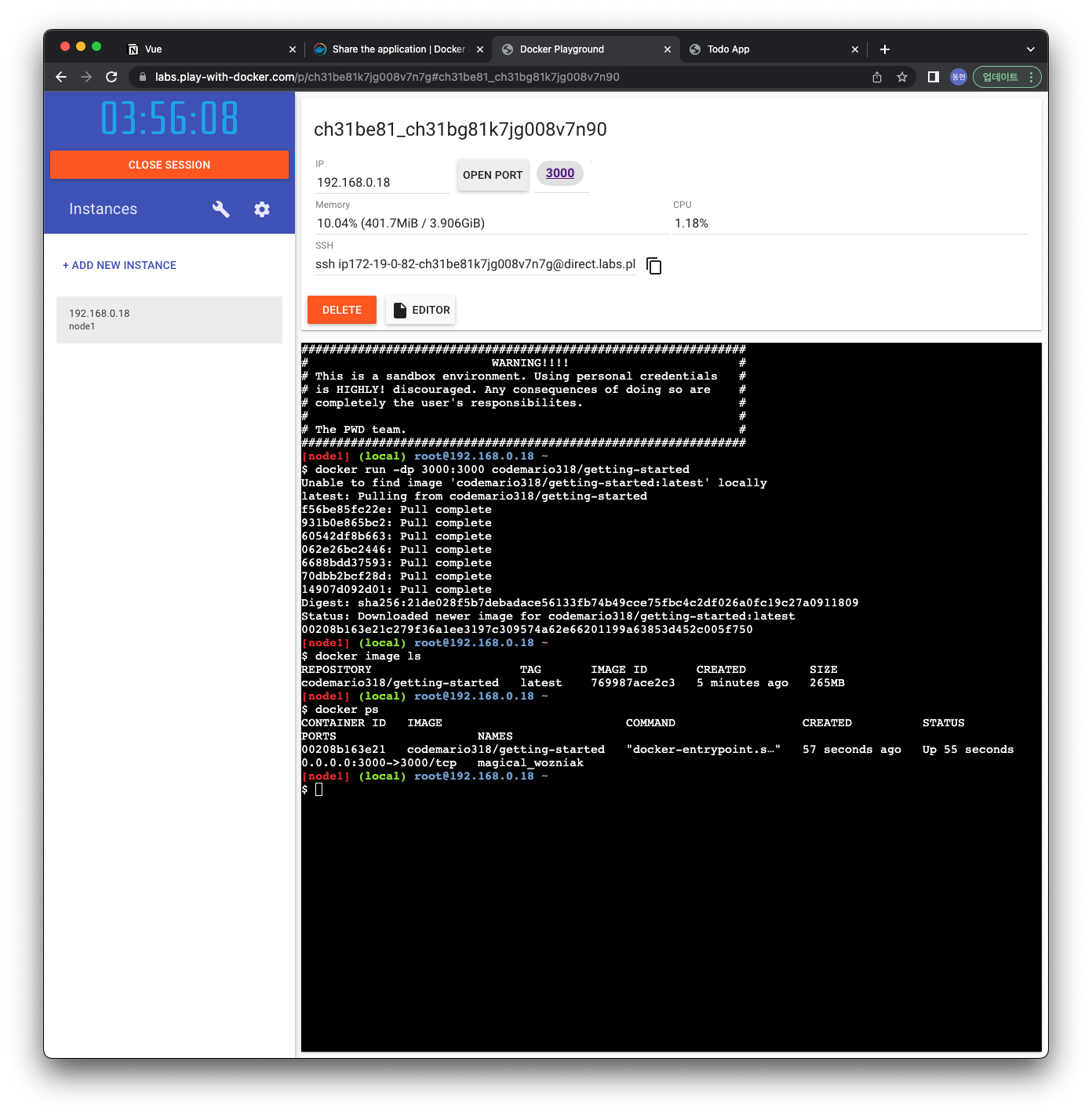Toggle the browser side panel icon
Viewport: 1092px width, 1116px height.
tap(934, 77)
